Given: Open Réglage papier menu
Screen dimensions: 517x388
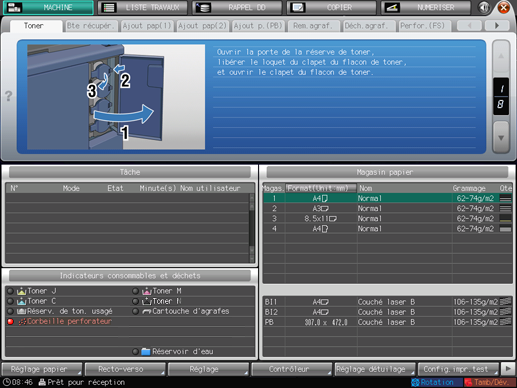Looking at the screenshot, I should (42, 369).
